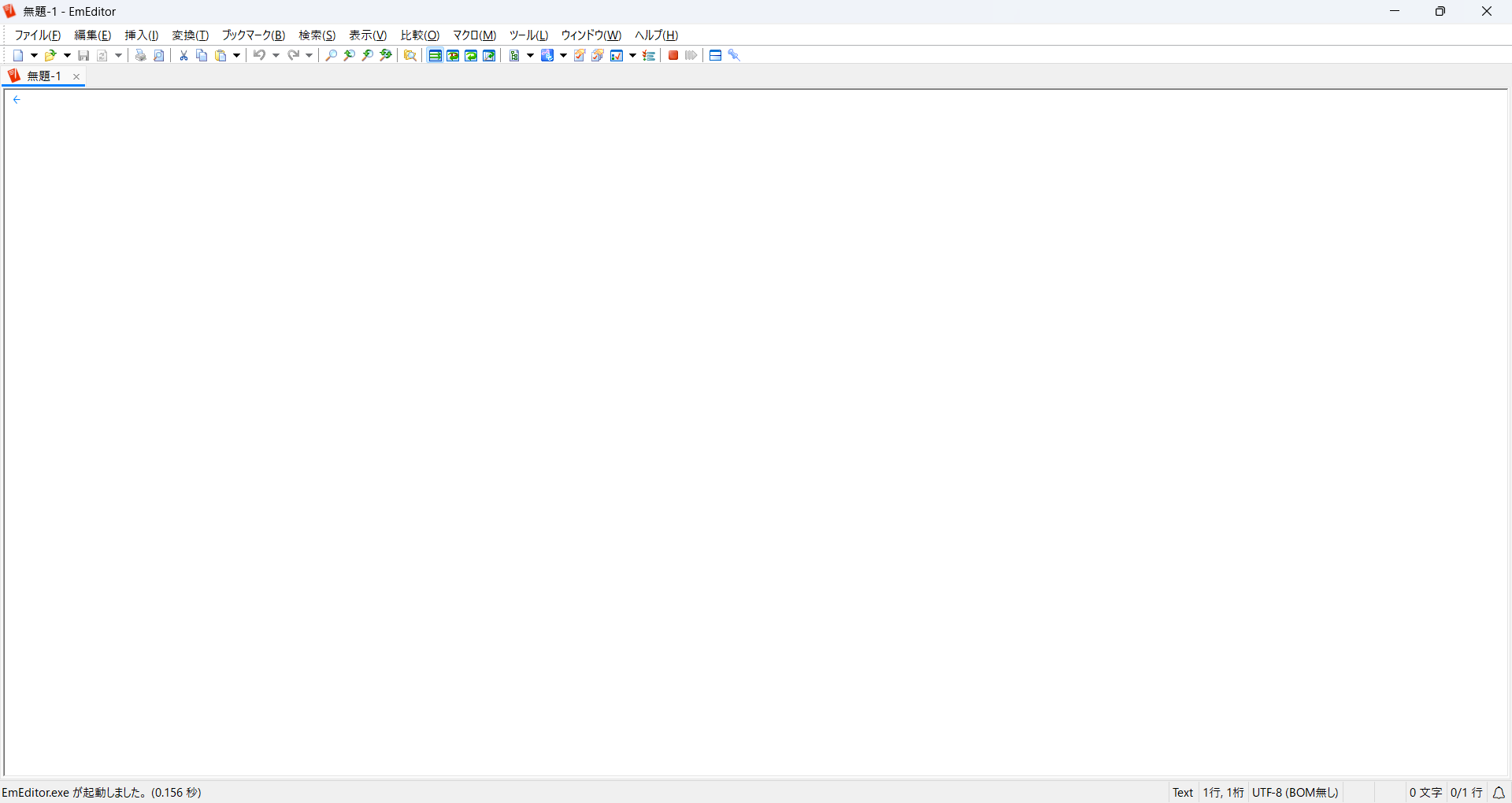Open the customize tools wrench icon
1512x803 pixels.
point(734,56)
